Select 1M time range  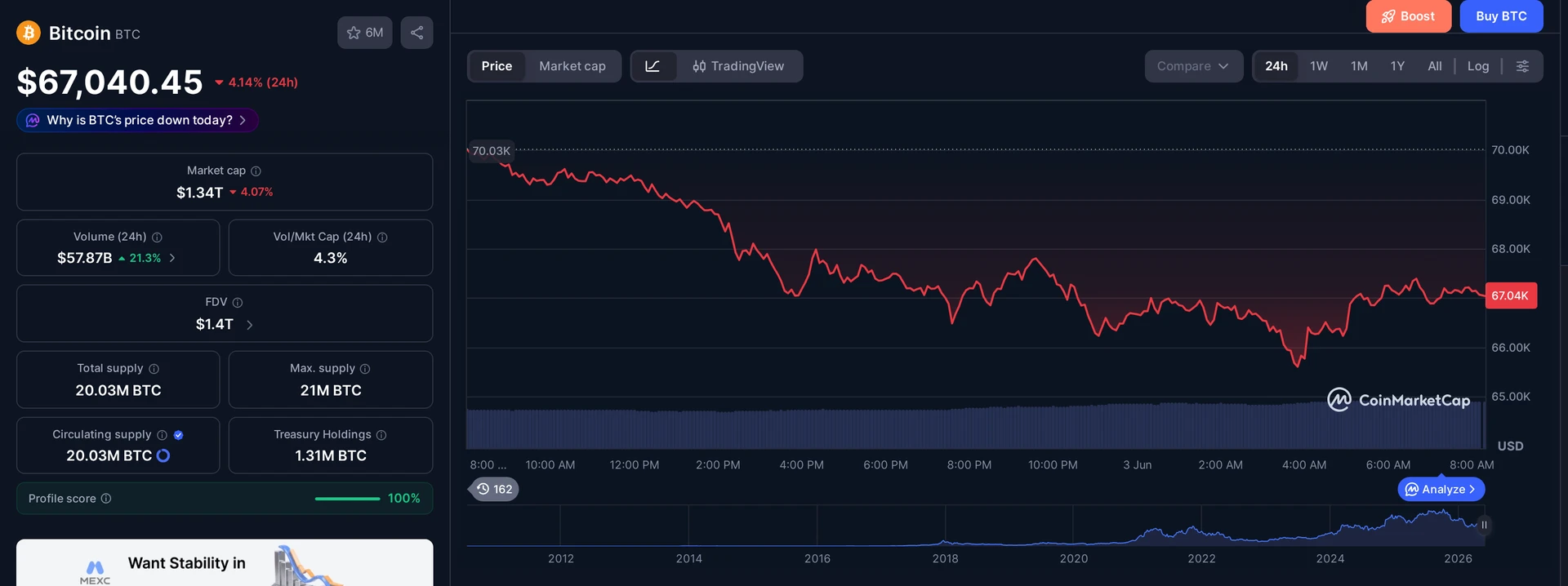(x=1359, y=66)
